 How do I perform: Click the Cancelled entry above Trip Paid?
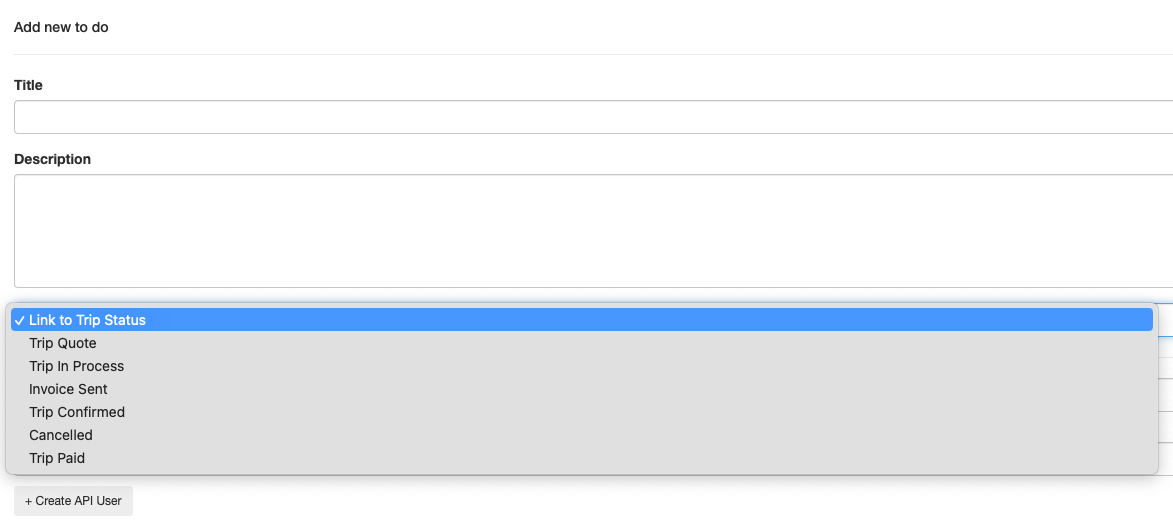tap(61, 435)
